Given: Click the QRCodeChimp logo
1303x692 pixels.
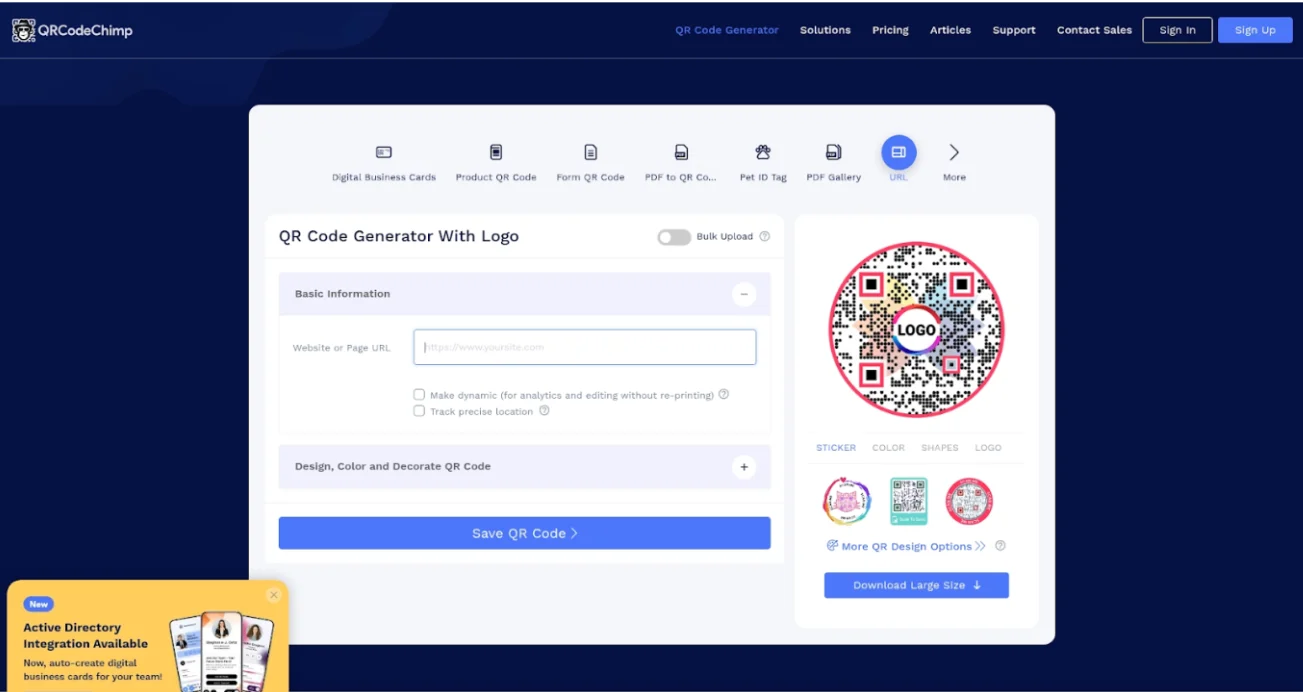Looking at the screenshot, I should click(72, 30).
